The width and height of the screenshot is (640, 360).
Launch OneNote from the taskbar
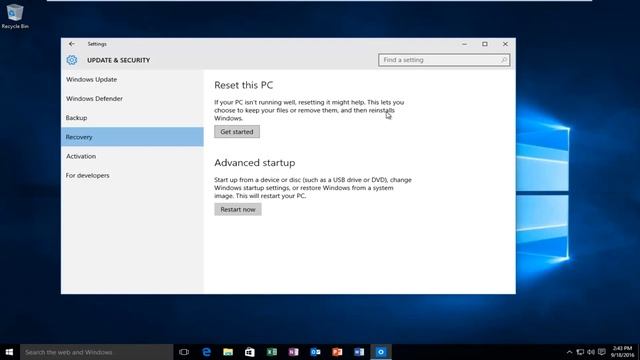(293, 352)
